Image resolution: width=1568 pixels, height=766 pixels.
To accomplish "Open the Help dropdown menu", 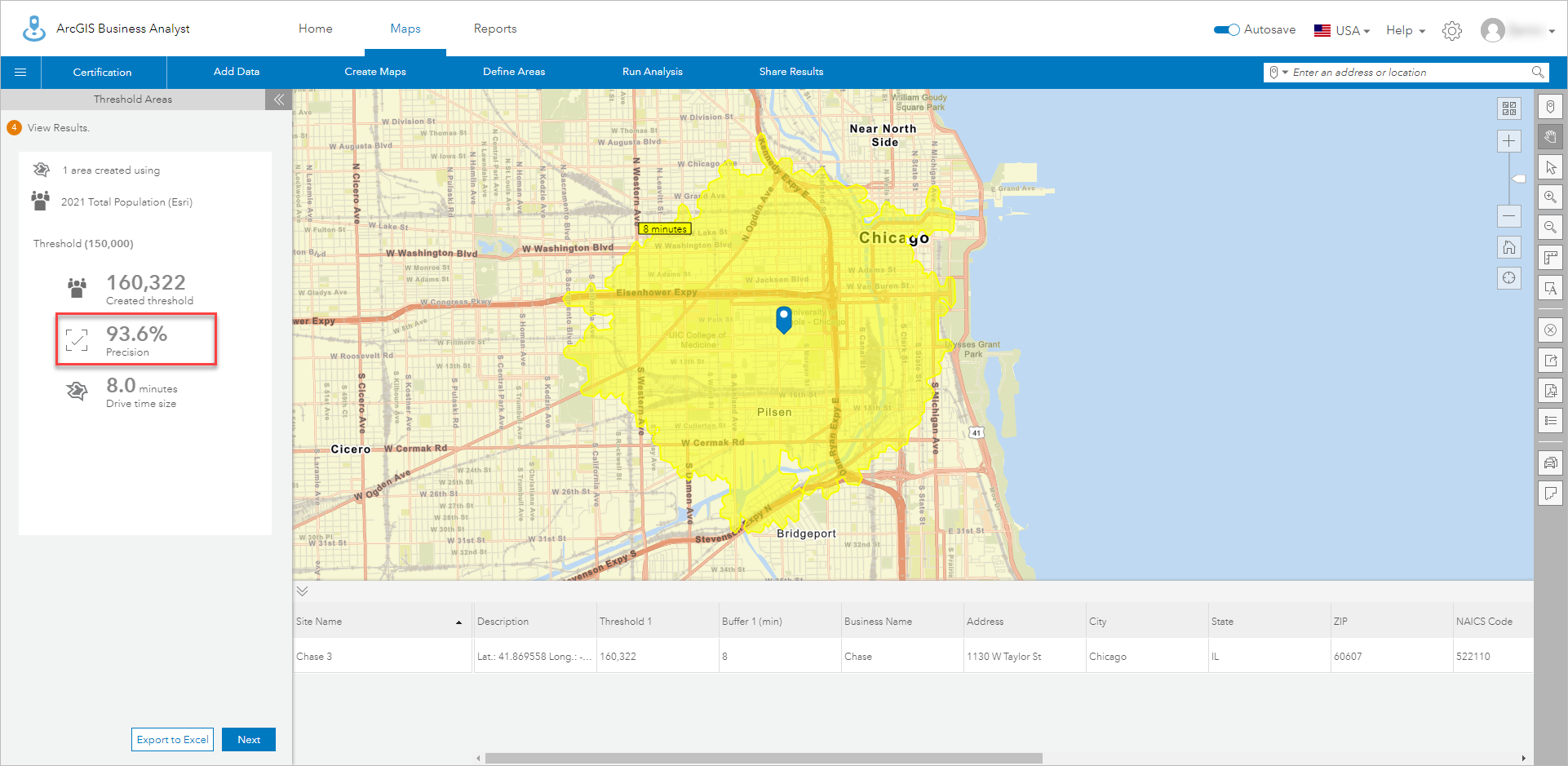I will [x=1406, y=30].
